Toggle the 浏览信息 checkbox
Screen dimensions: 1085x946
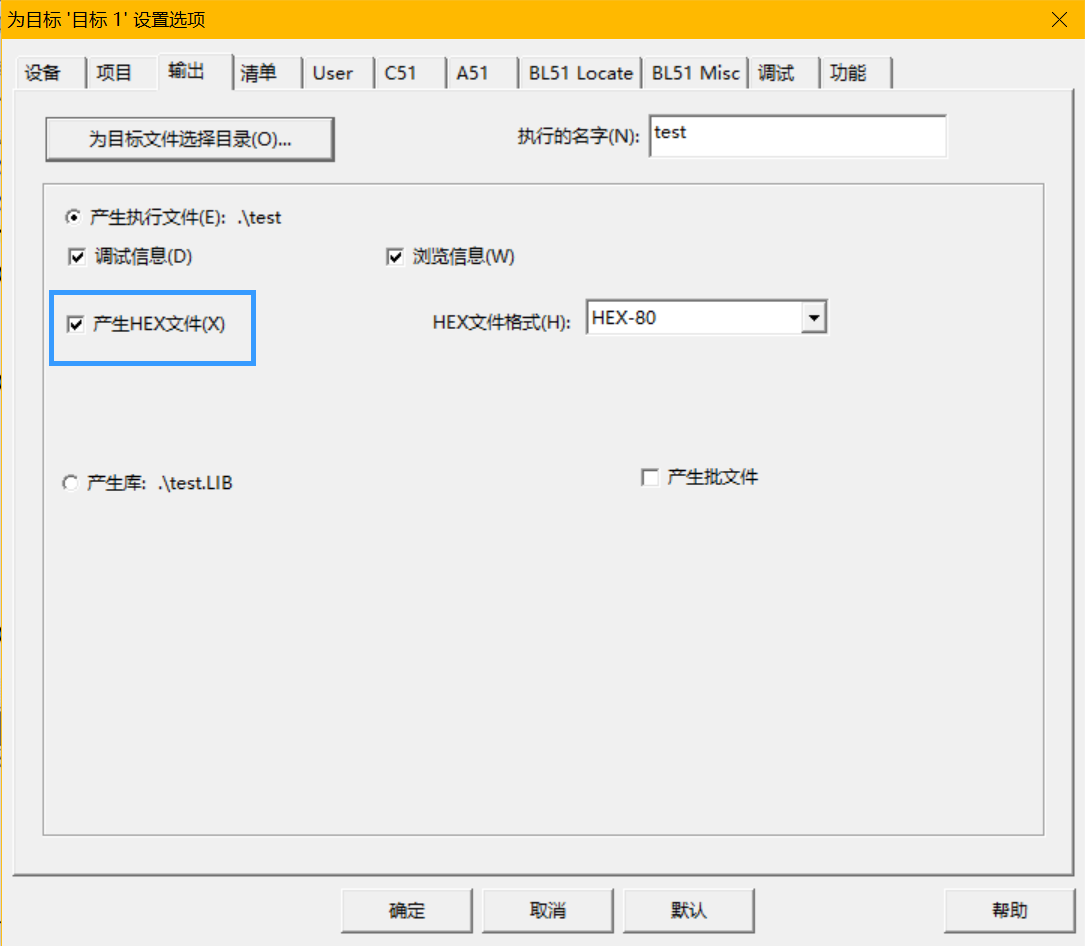[x=395, y=257]
